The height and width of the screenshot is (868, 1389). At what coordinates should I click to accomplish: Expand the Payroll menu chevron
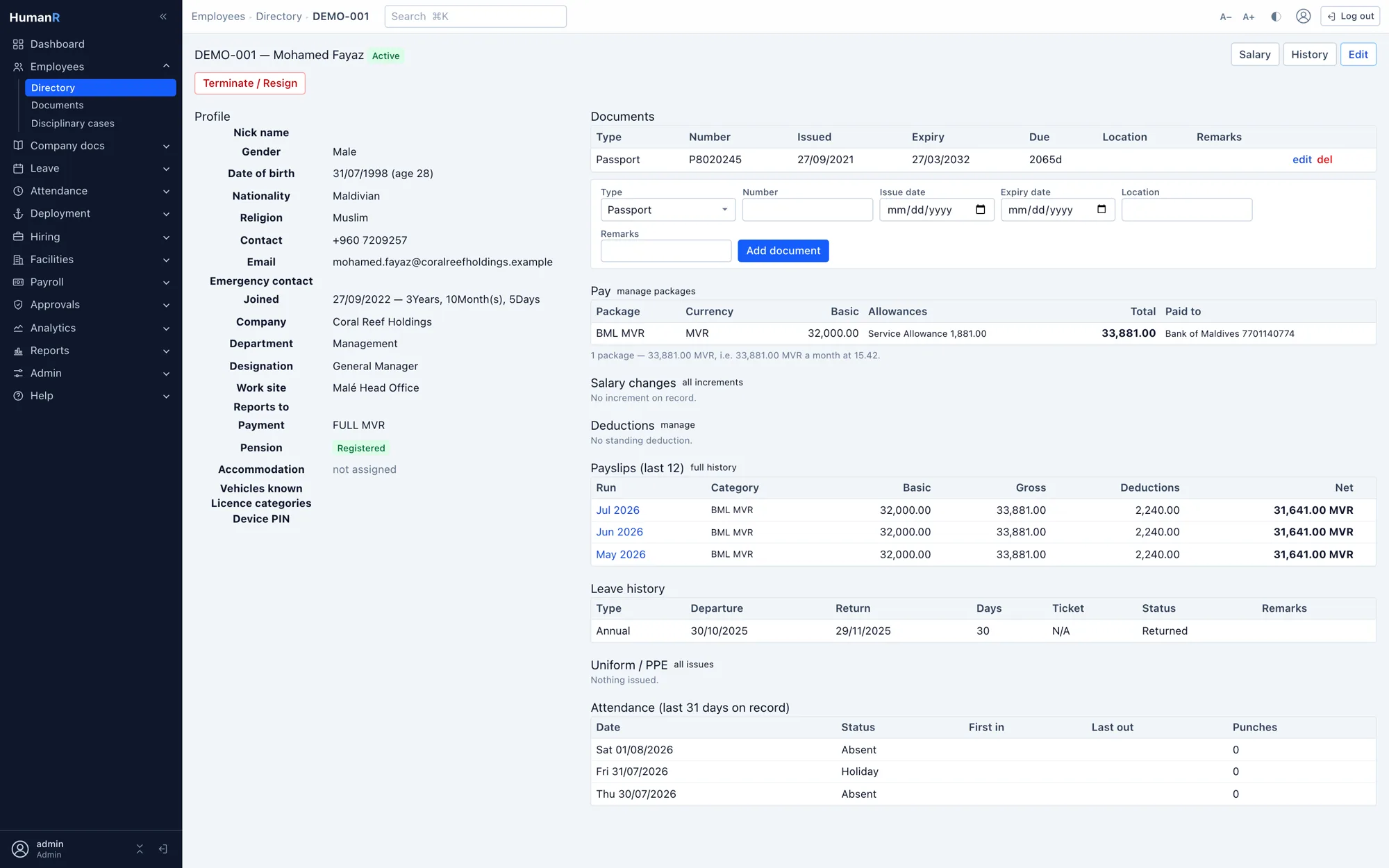click(x=167, y=283)
